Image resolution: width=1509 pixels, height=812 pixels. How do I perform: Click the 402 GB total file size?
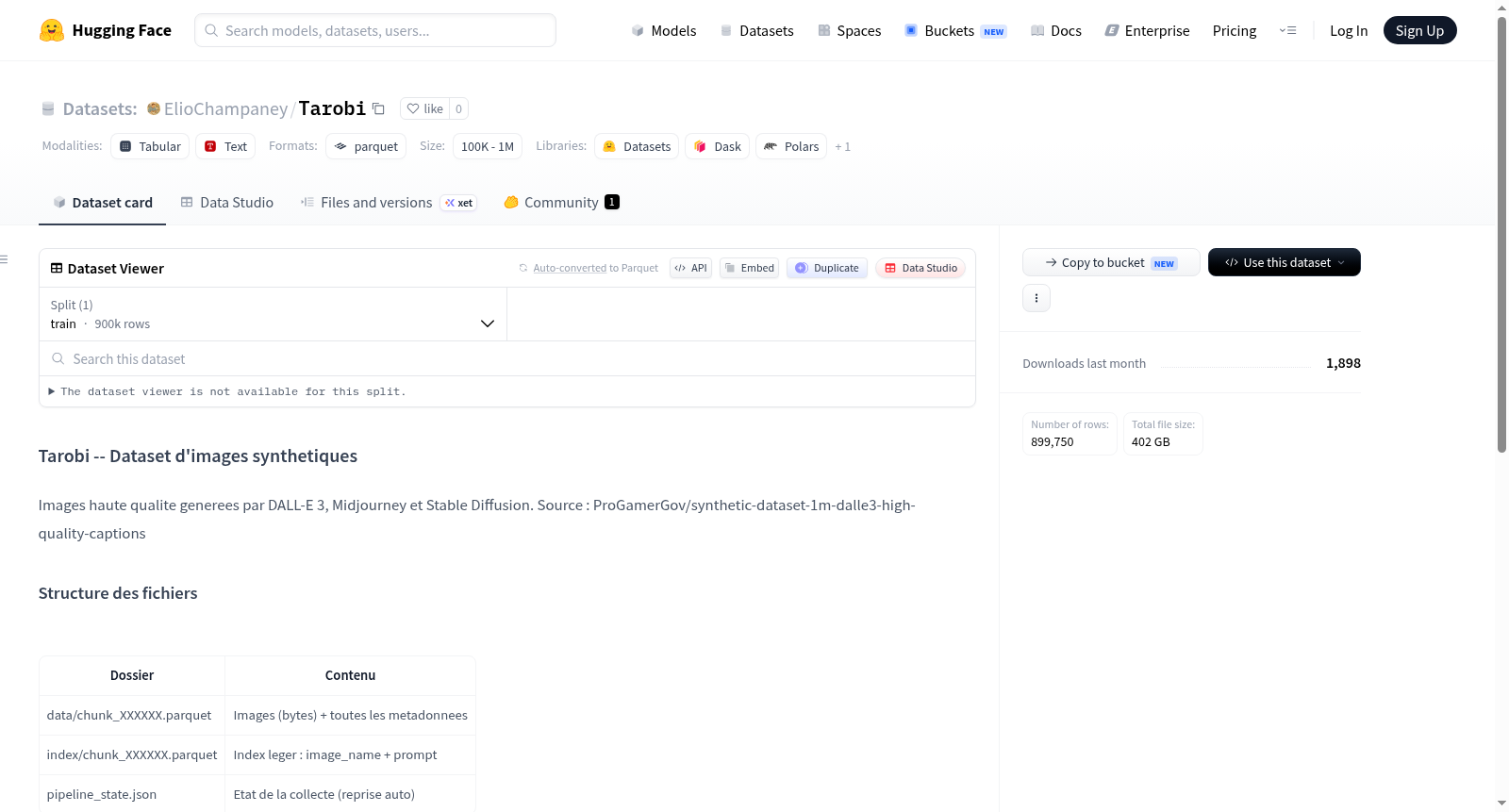pos(1151,441)
